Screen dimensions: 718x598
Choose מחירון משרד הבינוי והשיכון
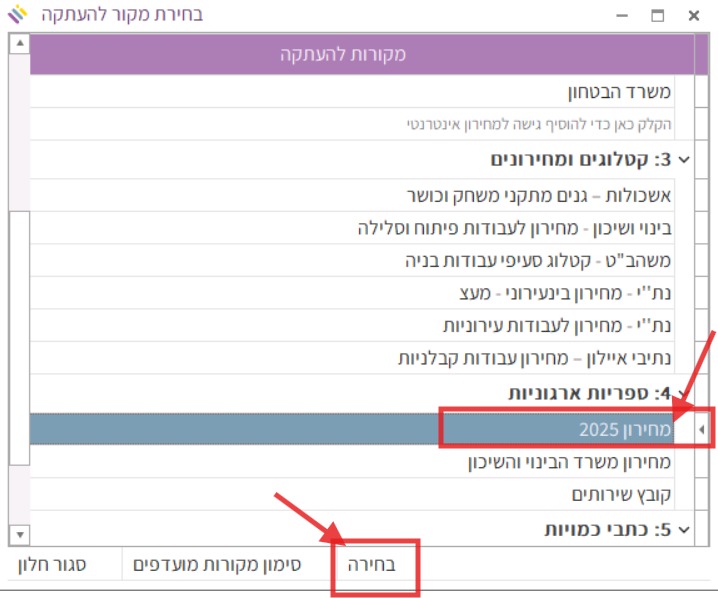click(570, 462)
